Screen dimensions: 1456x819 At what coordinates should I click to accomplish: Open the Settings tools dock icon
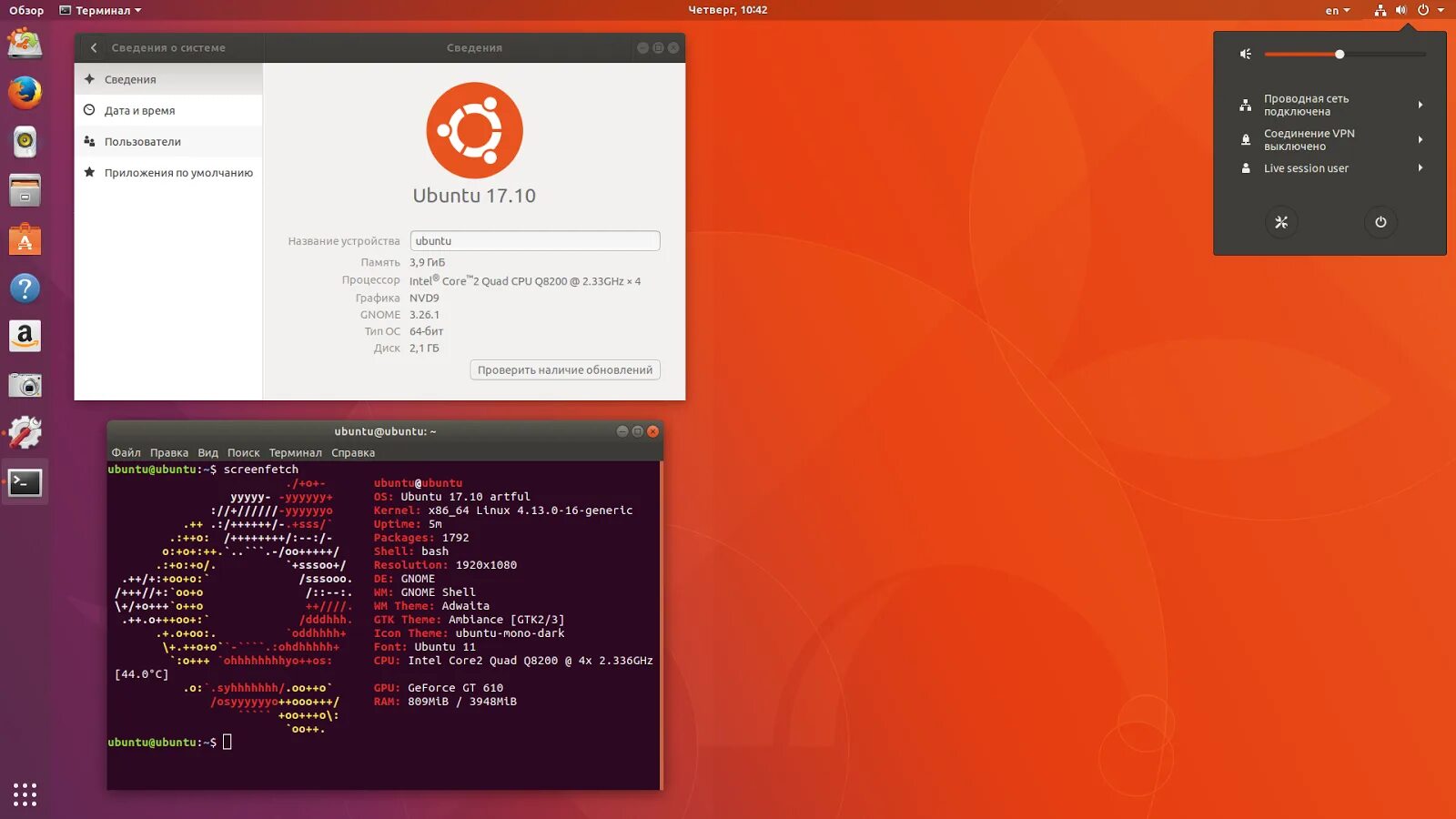click(25, 433)
